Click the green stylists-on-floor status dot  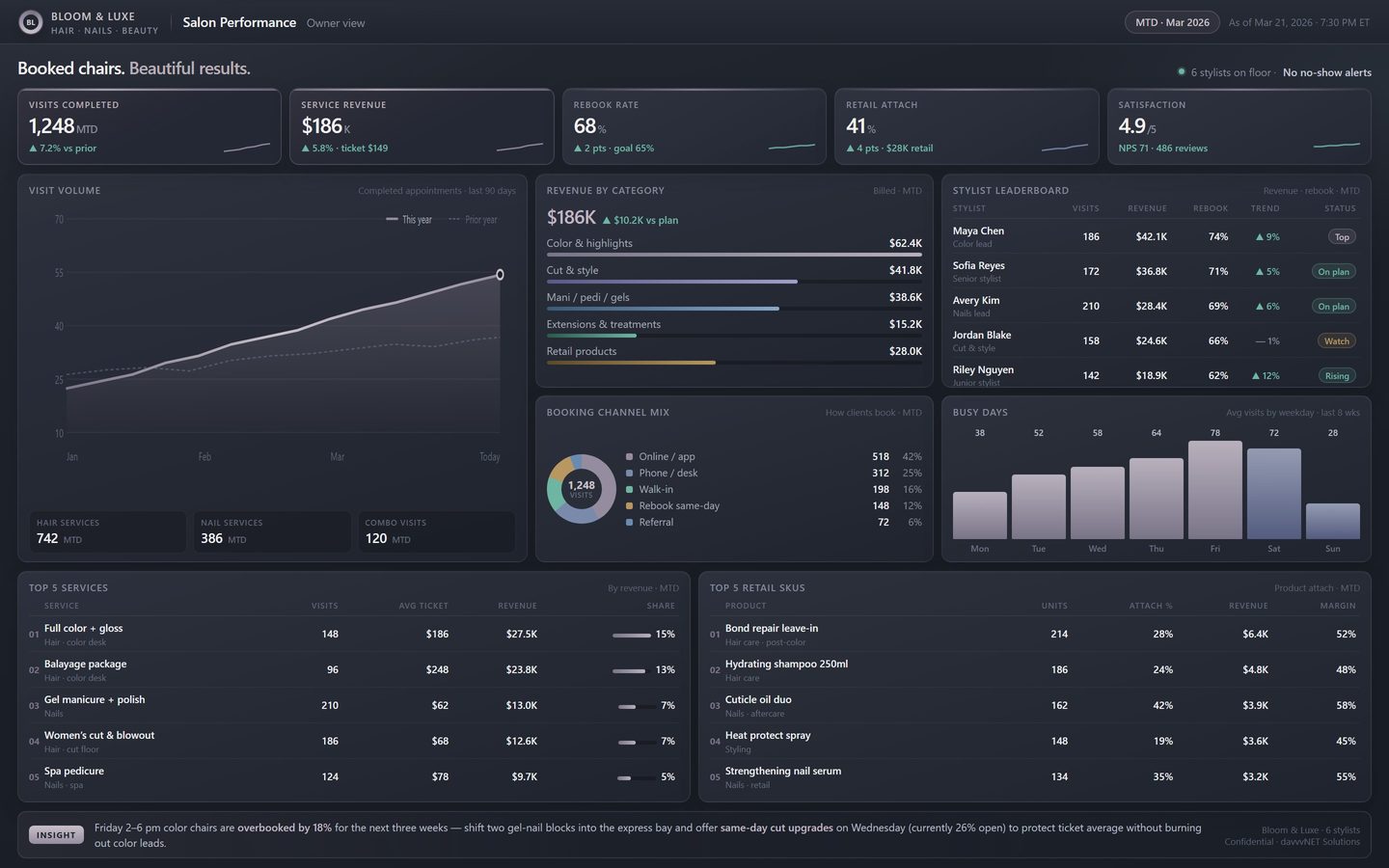coord(1181,72)
